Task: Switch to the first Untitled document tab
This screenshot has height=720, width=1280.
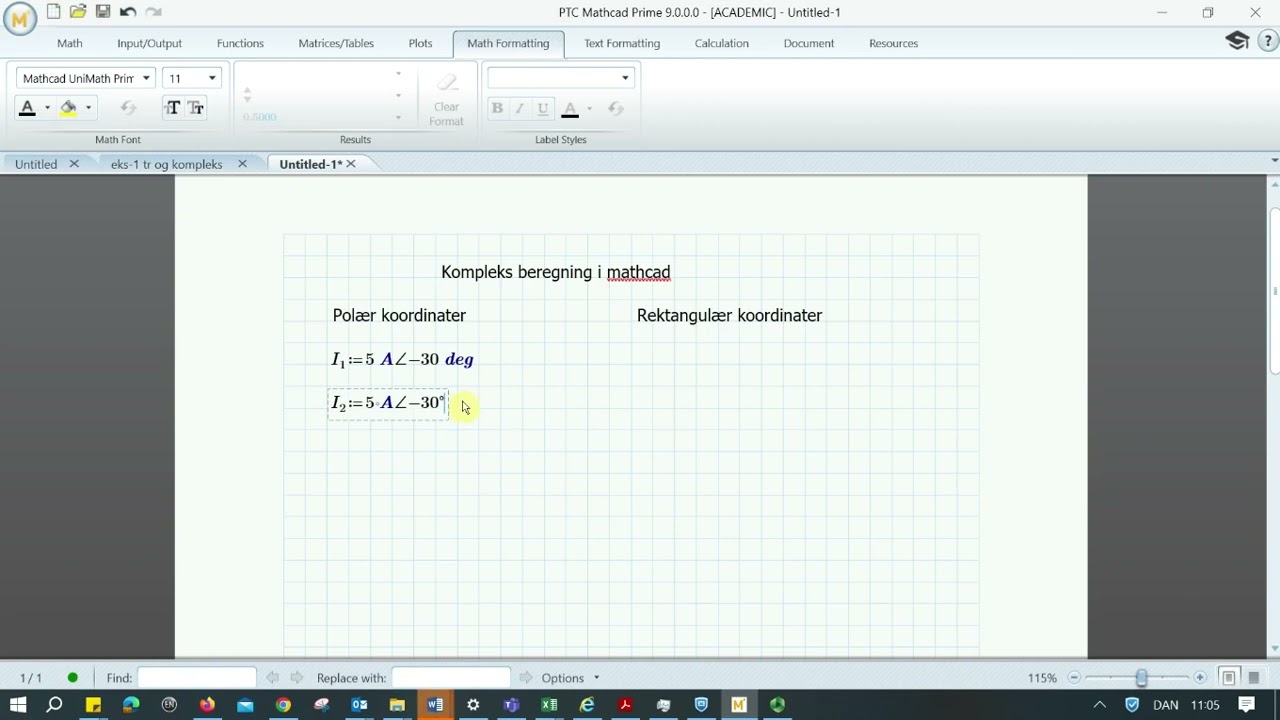Action: 36,164
